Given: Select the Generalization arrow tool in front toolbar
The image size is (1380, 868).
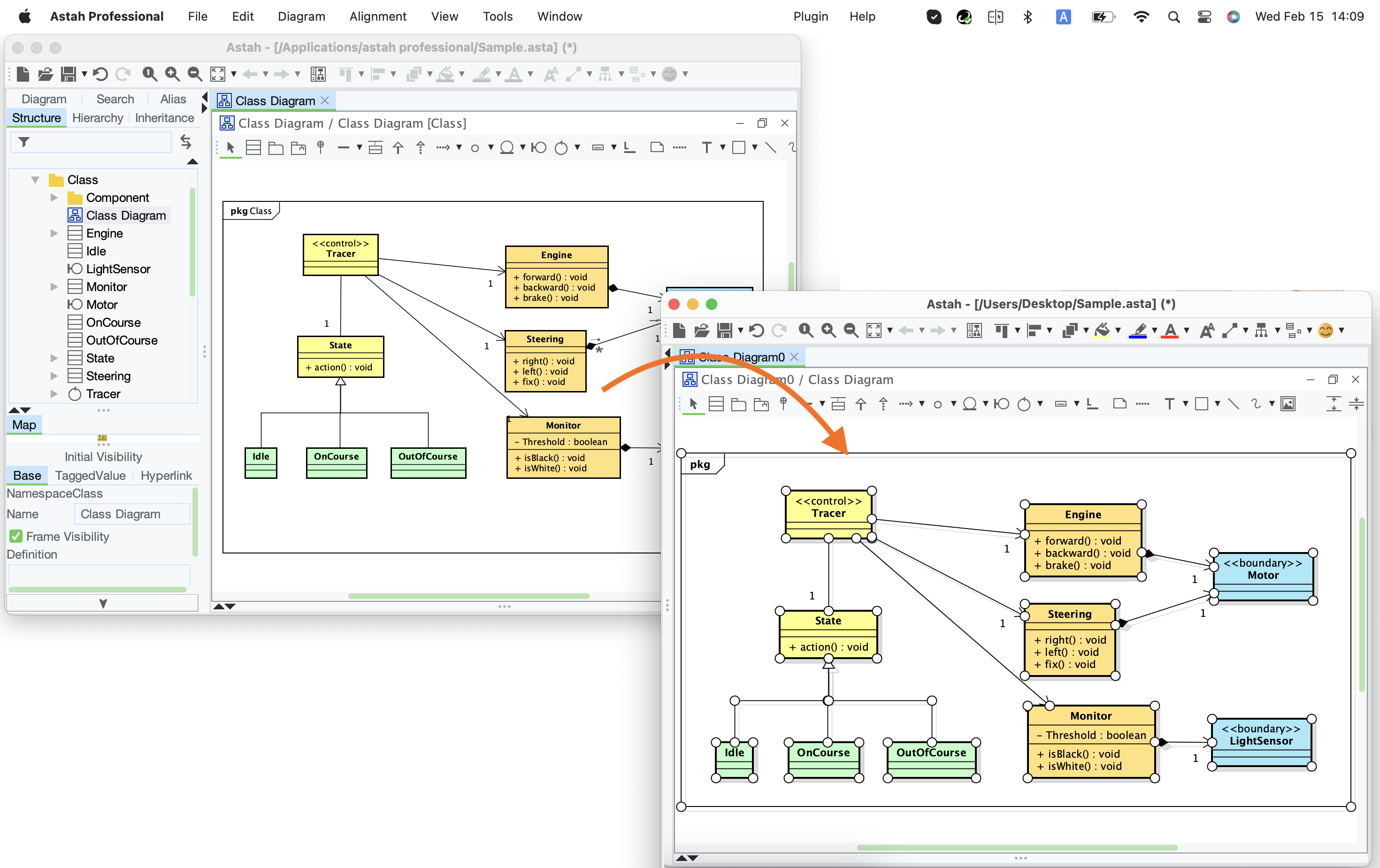Looking at the screenshot, I should coord(861,404).
